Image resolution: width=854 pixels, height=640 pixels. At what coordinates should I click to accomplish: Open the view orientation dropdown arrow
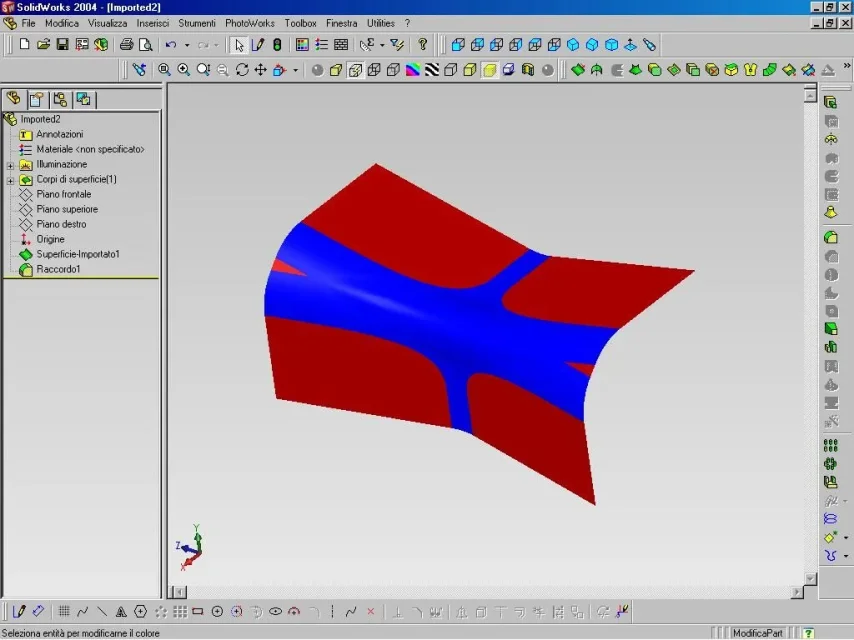pyautogui.click(x=296, y=70)
